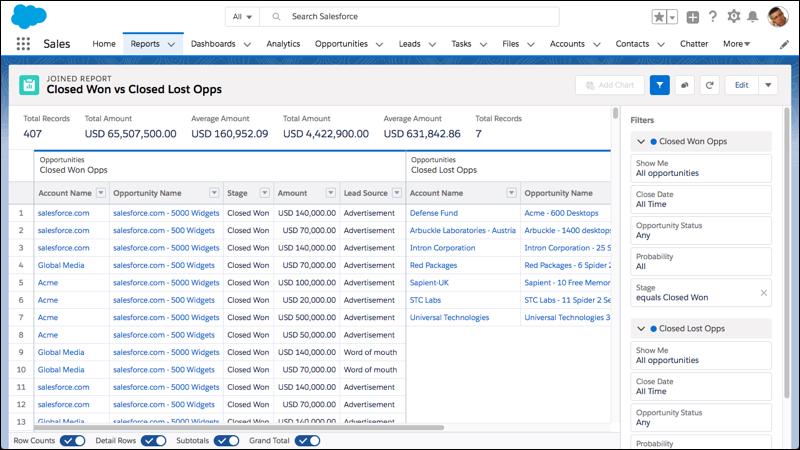Collapse the Closed Won Opps filter section

641,142
